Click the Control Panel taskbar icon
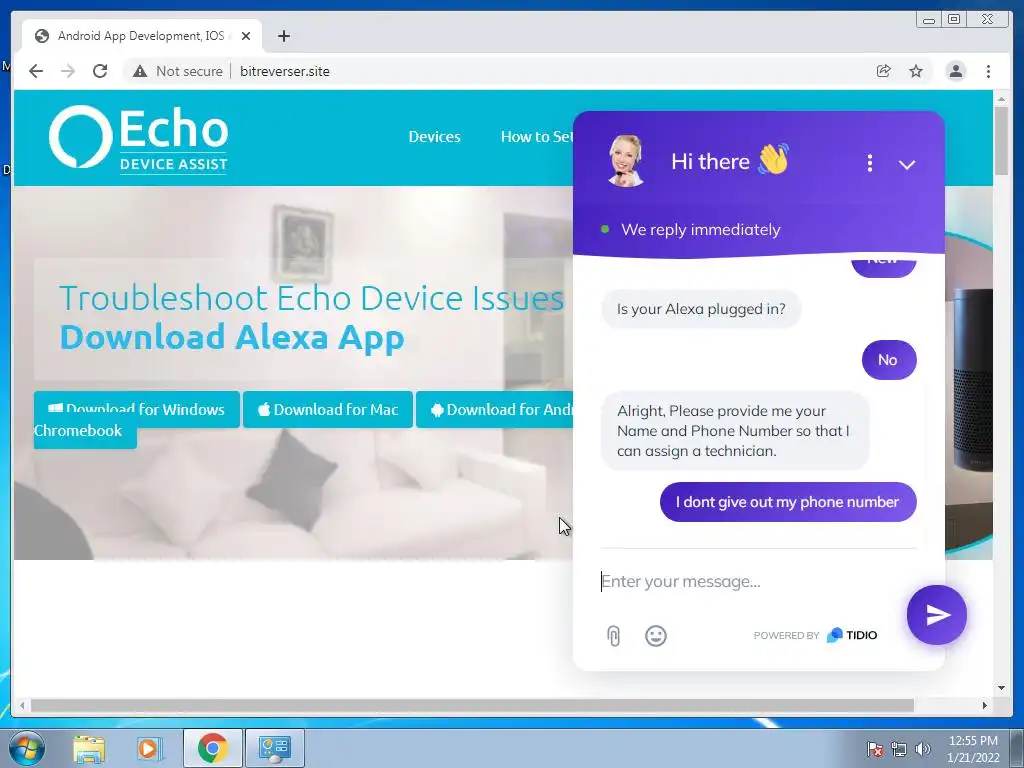 coord(275,748)
